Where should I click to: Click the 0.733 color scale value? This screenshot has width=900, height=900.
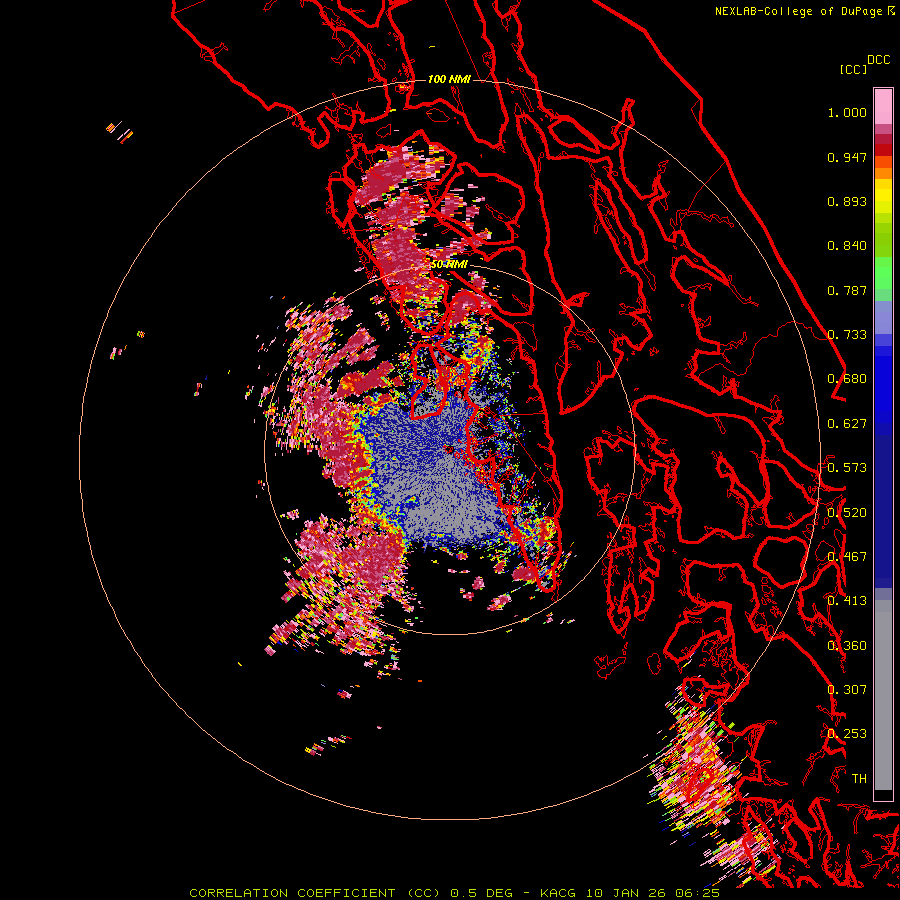point(847,335)
